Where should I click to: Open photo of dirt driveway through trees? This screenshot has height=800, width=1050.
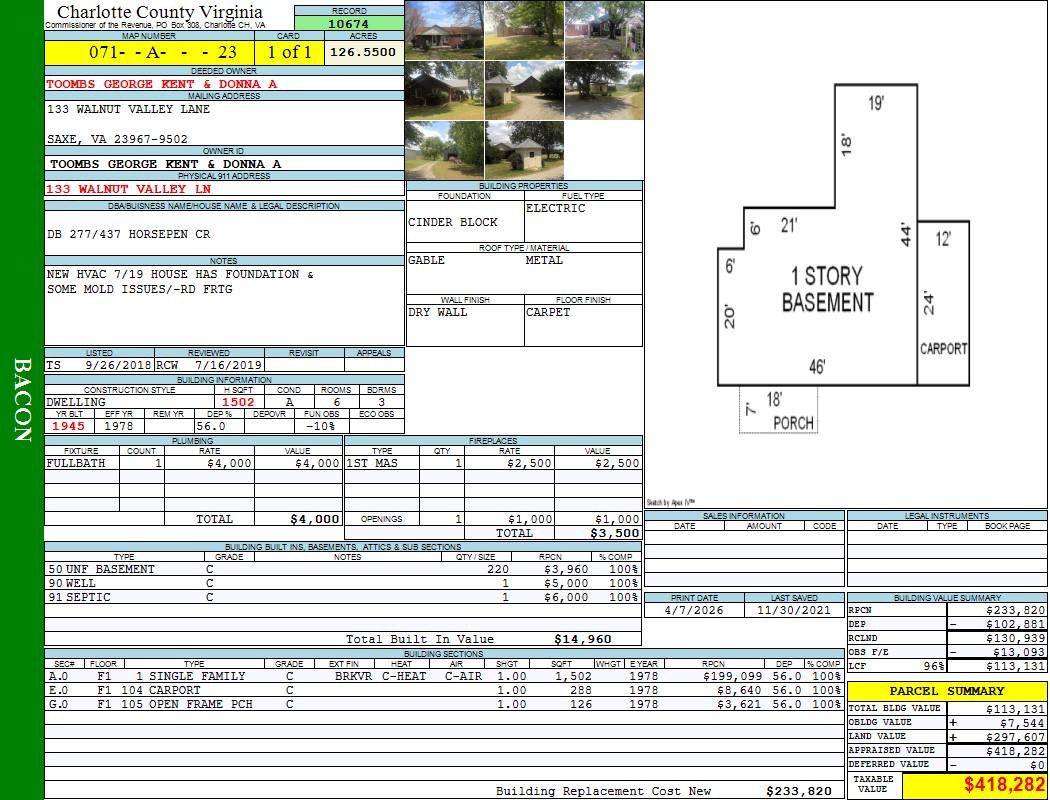tap(444, 151)
